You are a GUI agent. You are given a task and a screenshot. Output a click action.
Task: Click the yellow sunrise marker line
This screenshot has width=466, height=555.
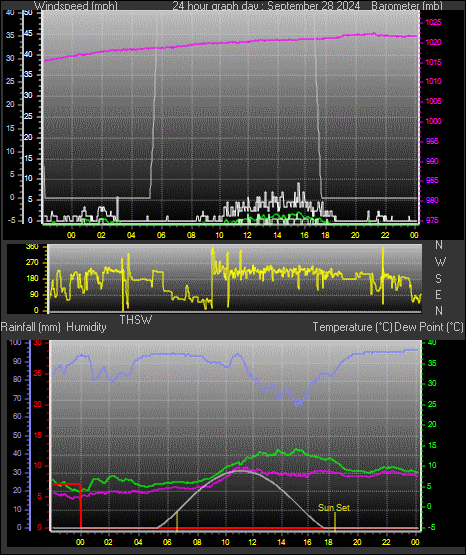[177, 521]
